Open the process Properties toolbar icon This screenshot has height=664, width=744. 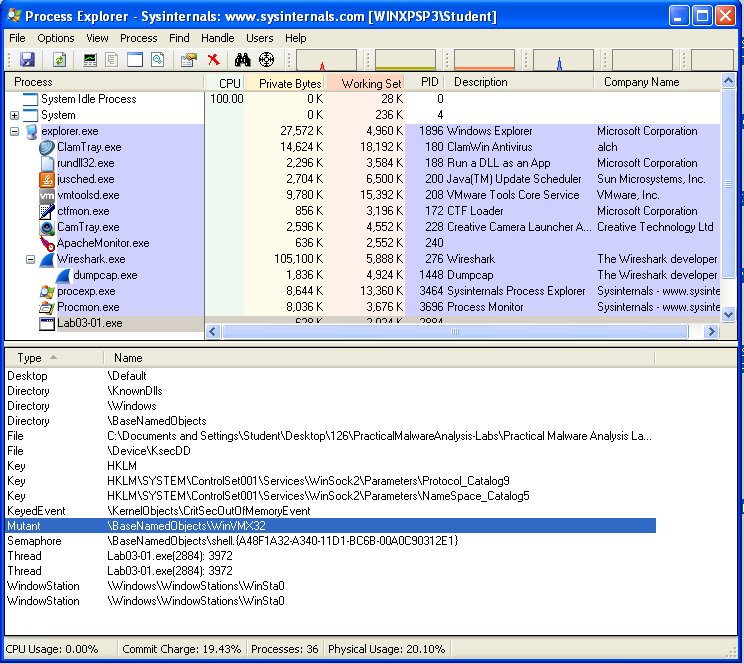coord(189,60)
